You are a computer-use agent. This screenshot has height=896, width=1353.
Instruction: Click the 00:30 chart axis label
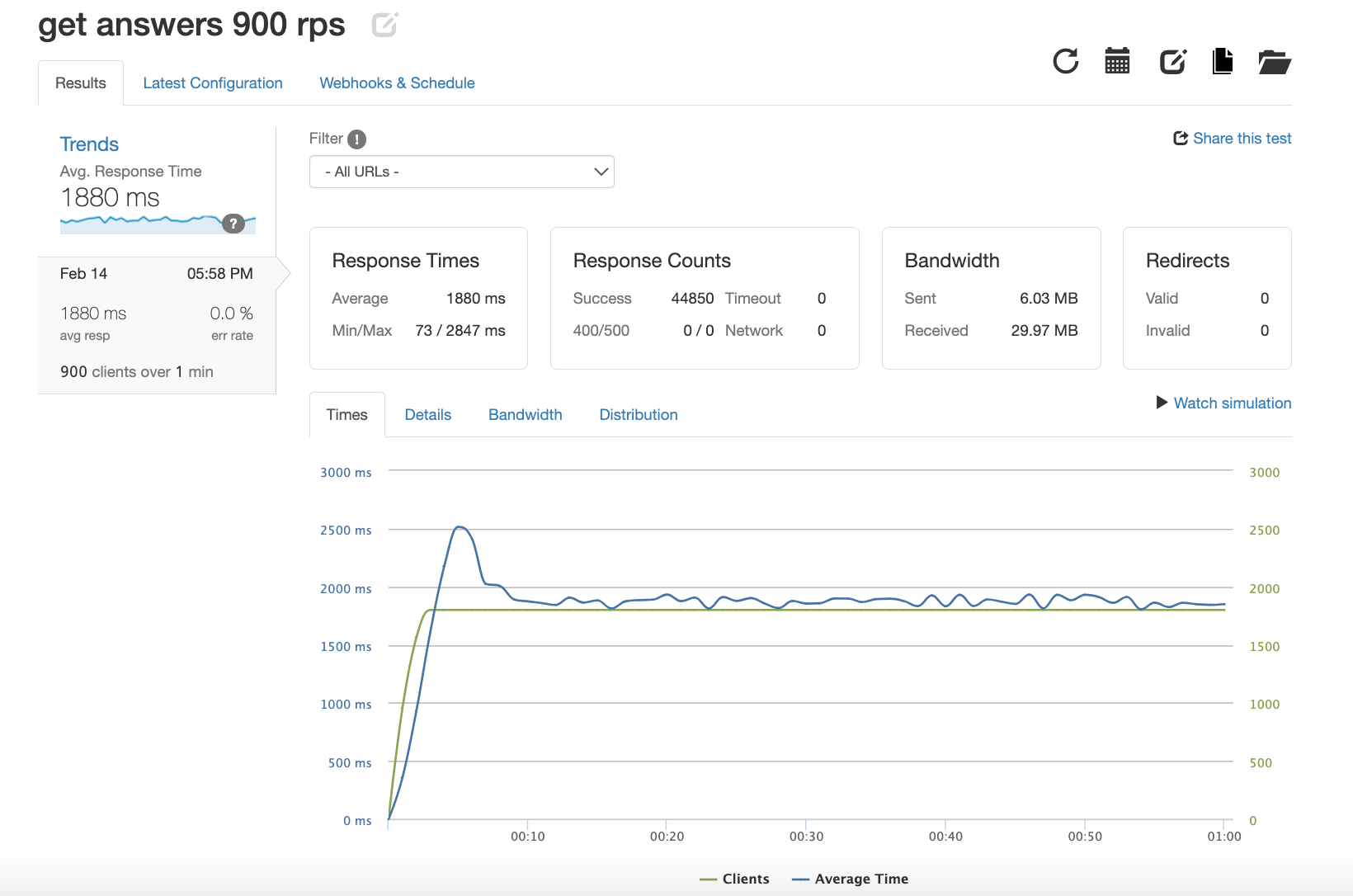[806, 837]
